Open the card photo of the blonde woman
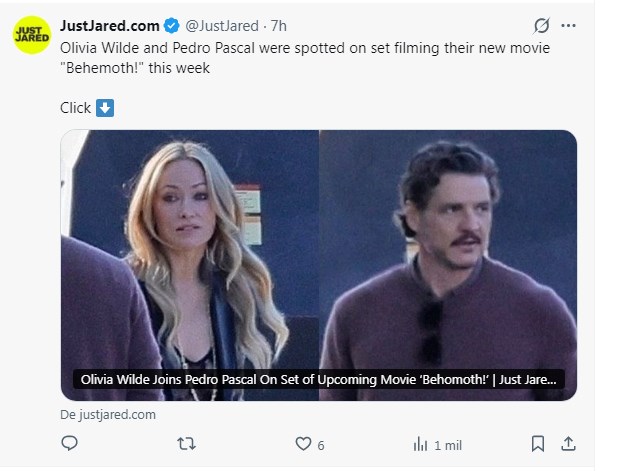 pos(190,250)
